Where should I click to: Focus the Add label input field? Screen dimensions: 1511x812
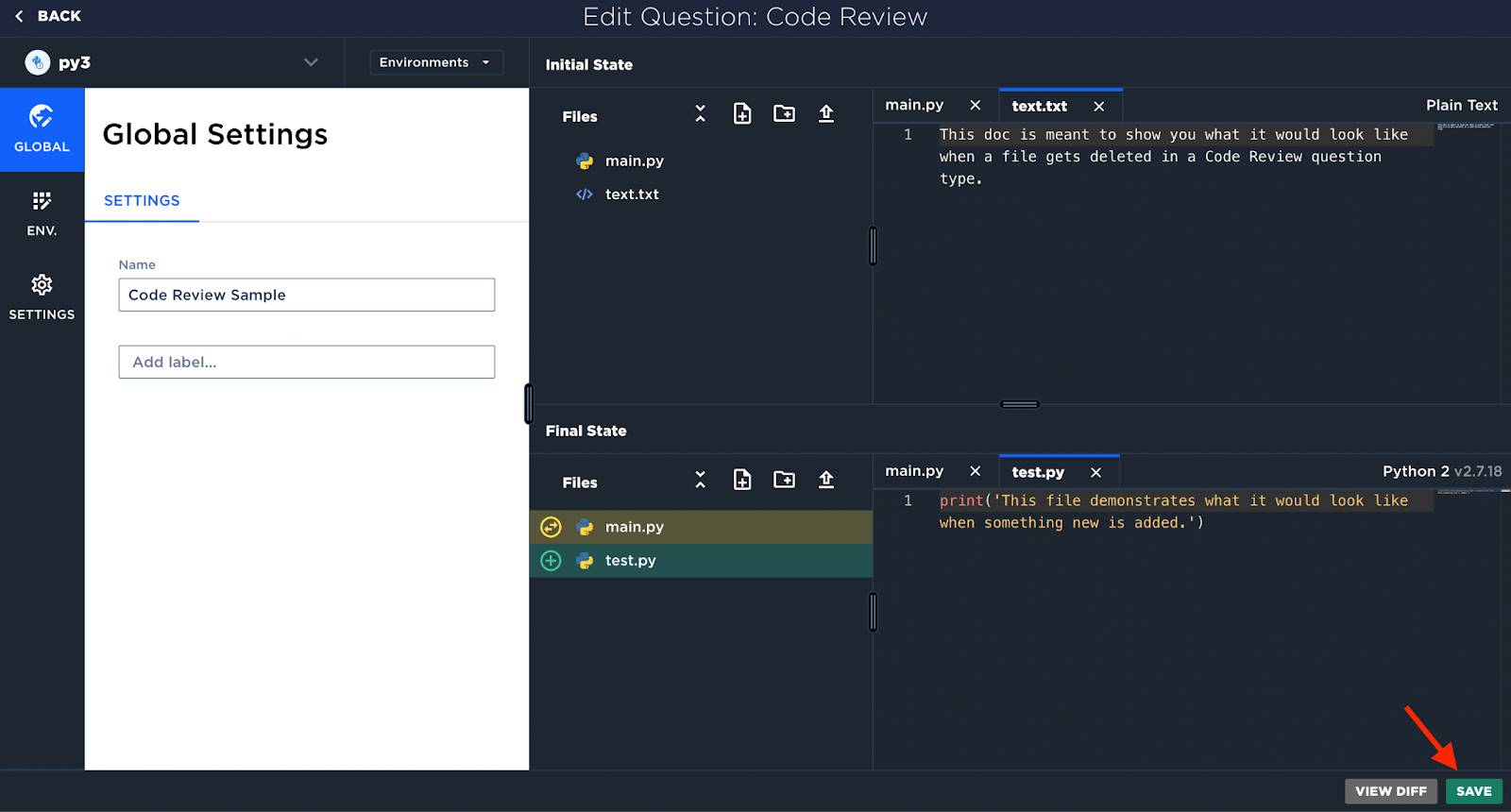306,362
